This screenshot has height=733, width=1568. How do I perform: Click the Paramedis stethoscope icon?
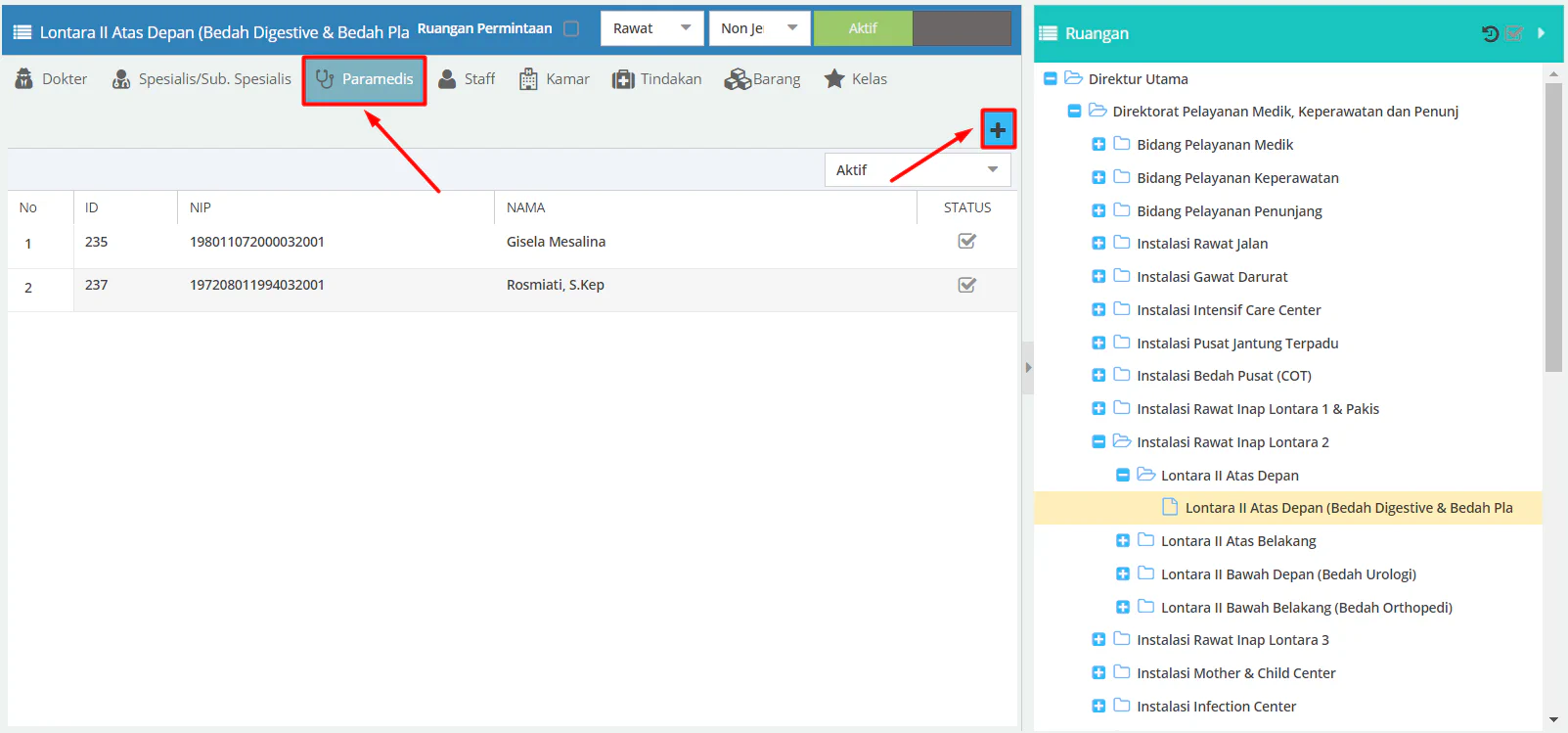[325, 79]
